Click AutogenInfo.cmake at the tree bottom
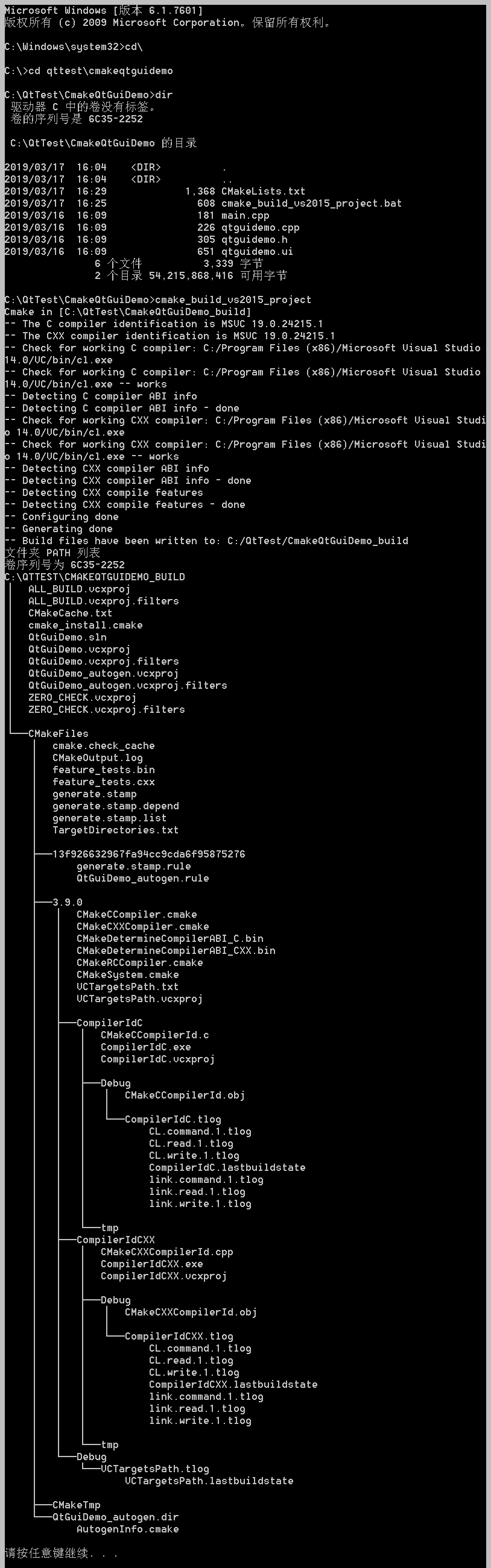 coord(127,1529)
